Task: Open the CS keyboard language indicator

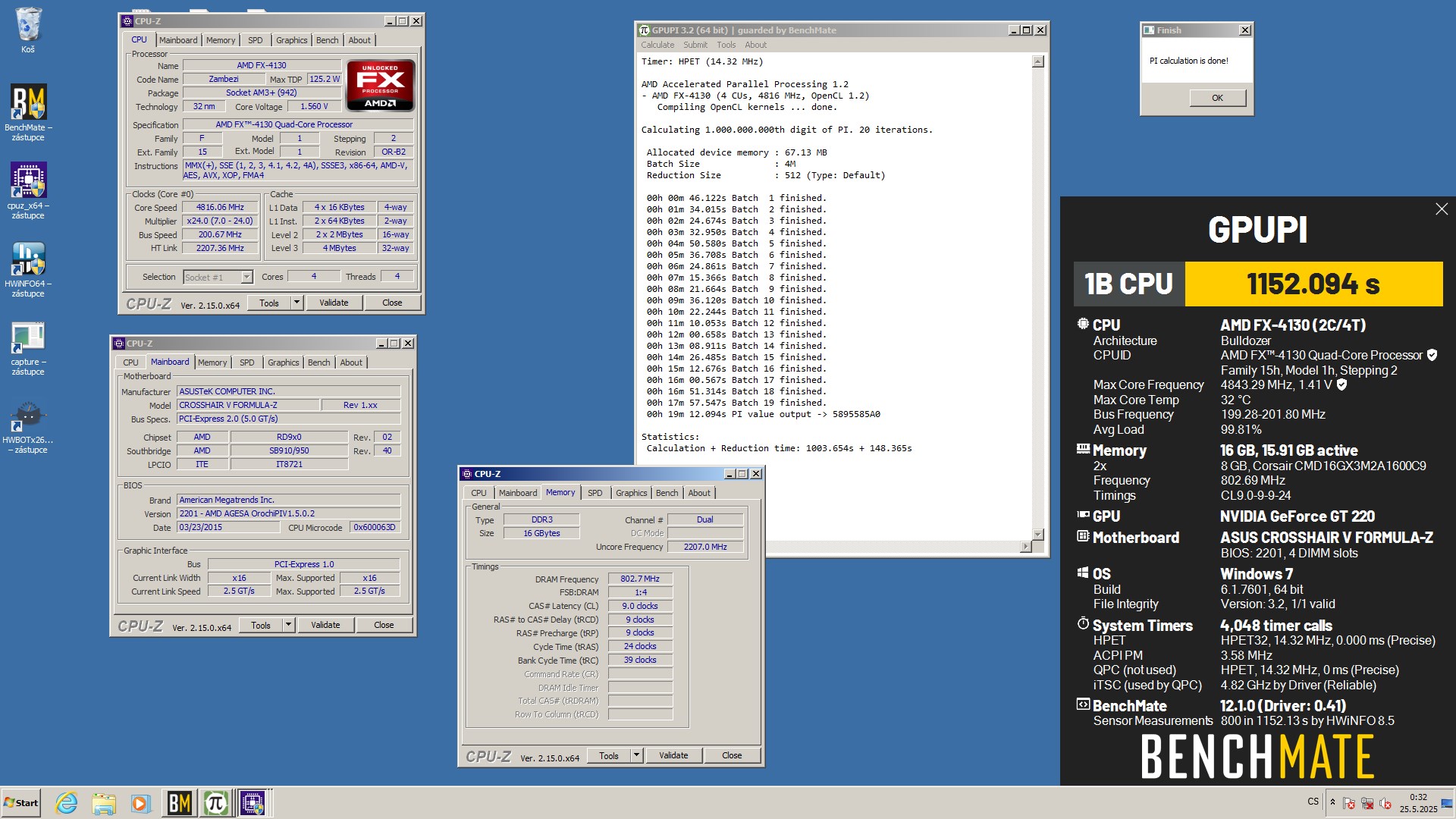Action: pos(1313,802)
